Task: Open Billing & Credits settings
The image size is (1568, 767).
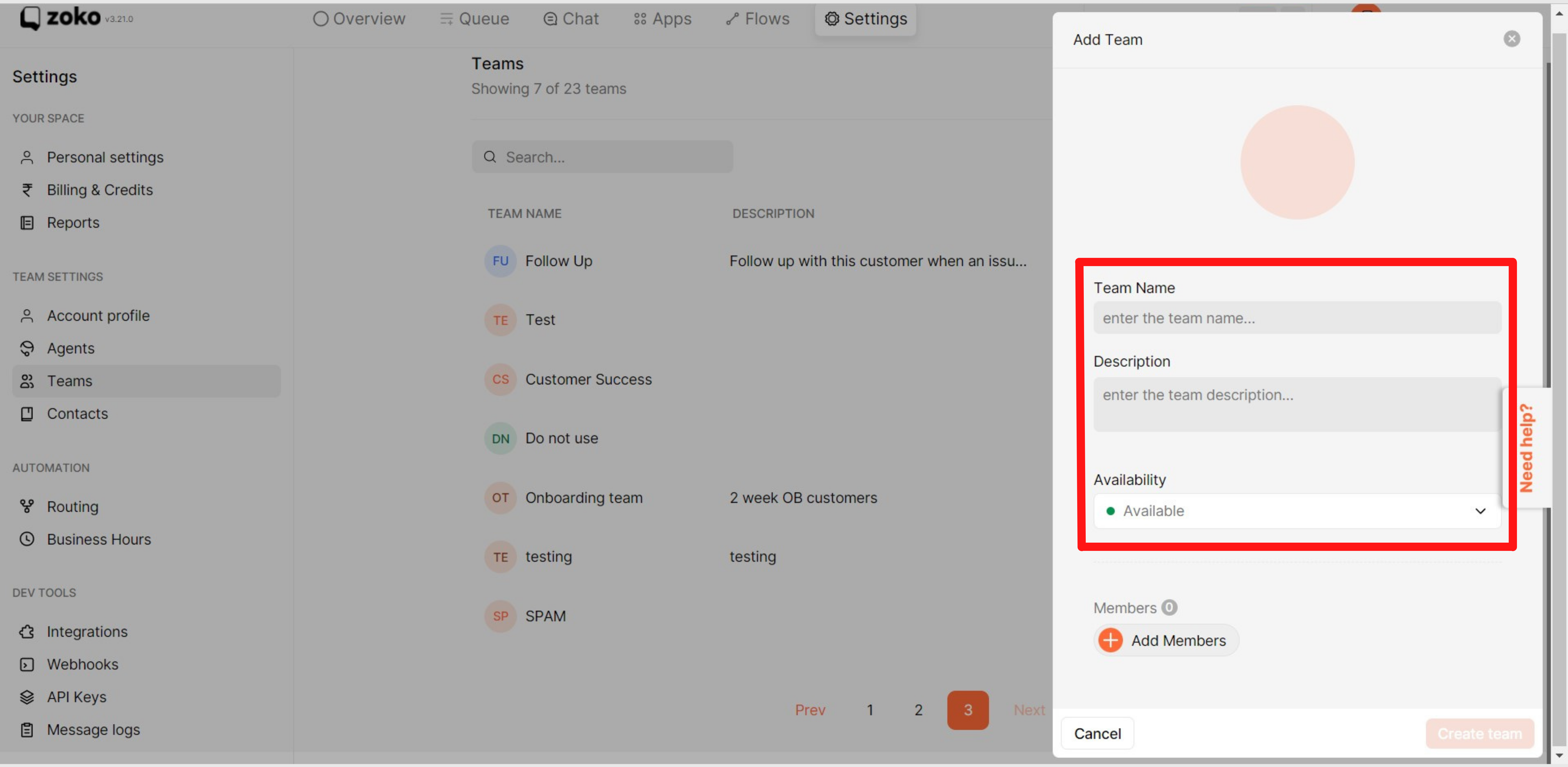Action: pos(146,190)
